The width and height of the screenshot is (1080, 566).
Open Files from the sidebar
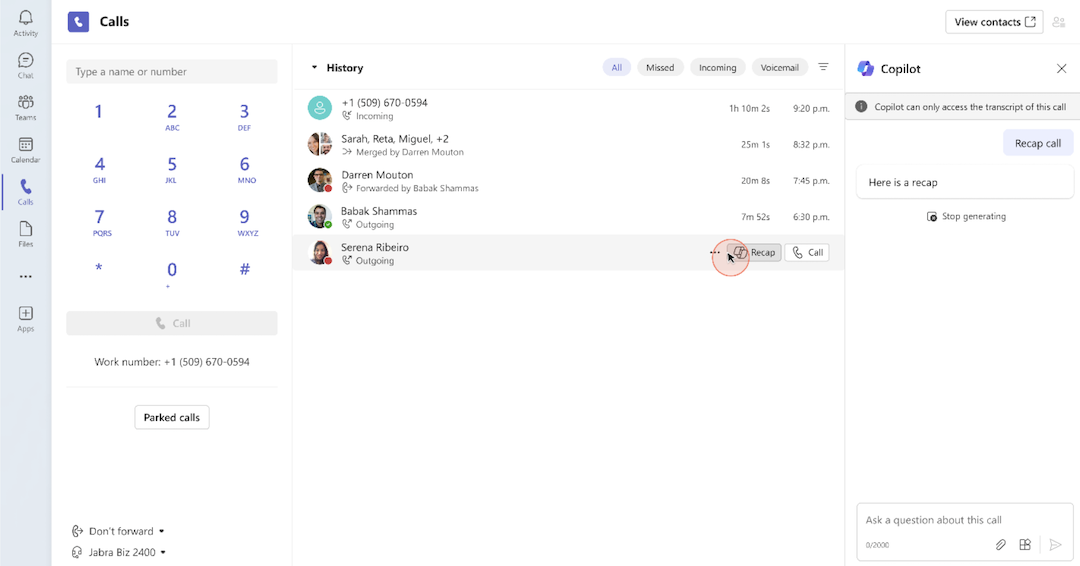click(25, 234)
